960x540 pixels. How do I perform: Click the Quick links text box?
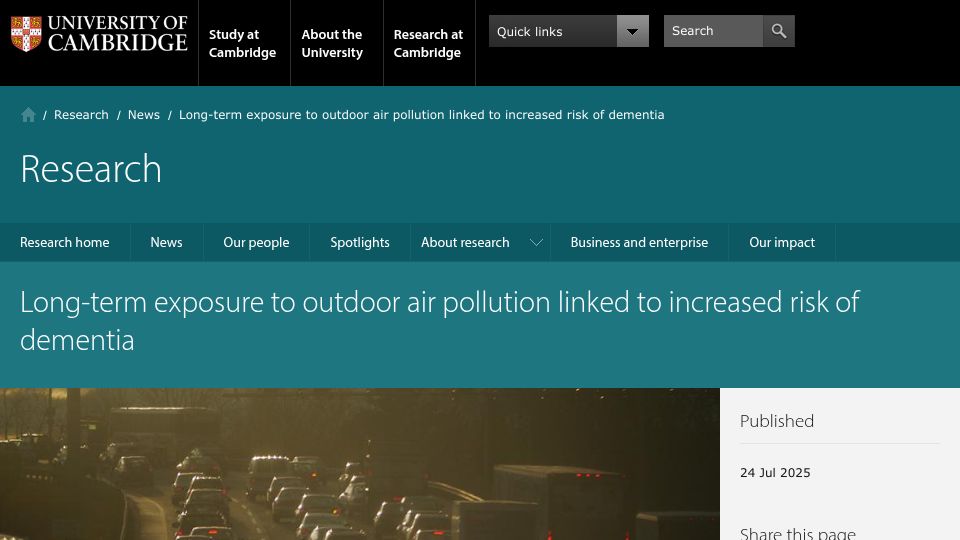[553, 31]
